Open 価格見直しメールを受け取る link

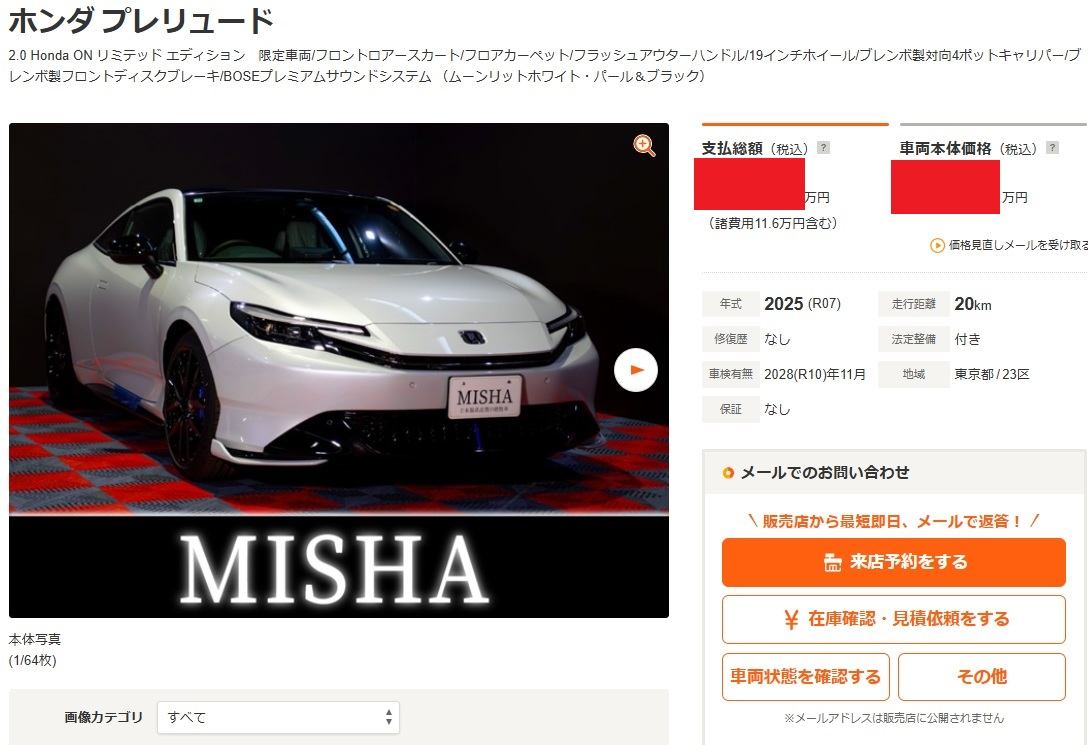point(1017,245)
